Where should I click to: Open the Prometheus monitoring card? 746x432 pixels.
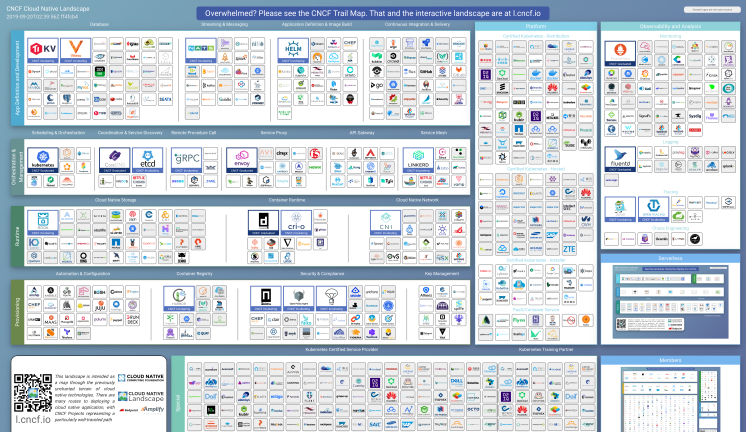[620, 53]
